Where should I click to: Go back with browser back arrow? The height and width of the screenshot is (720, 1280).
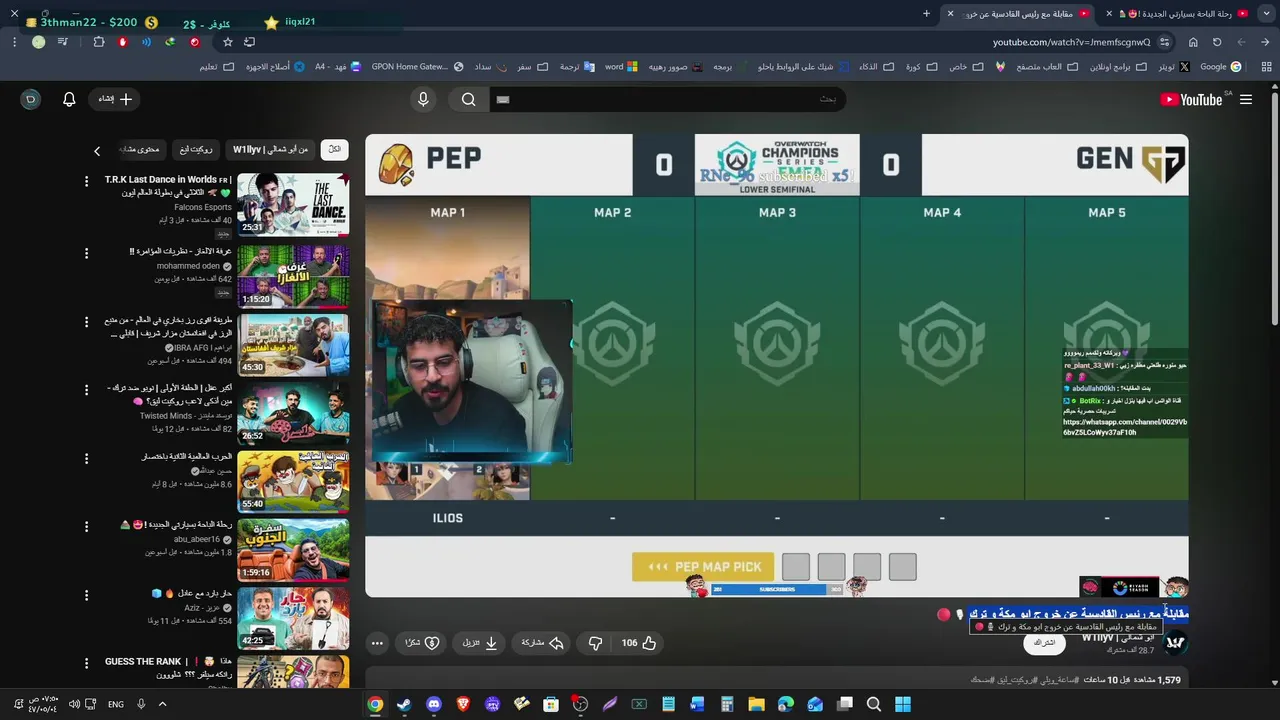1265,42
